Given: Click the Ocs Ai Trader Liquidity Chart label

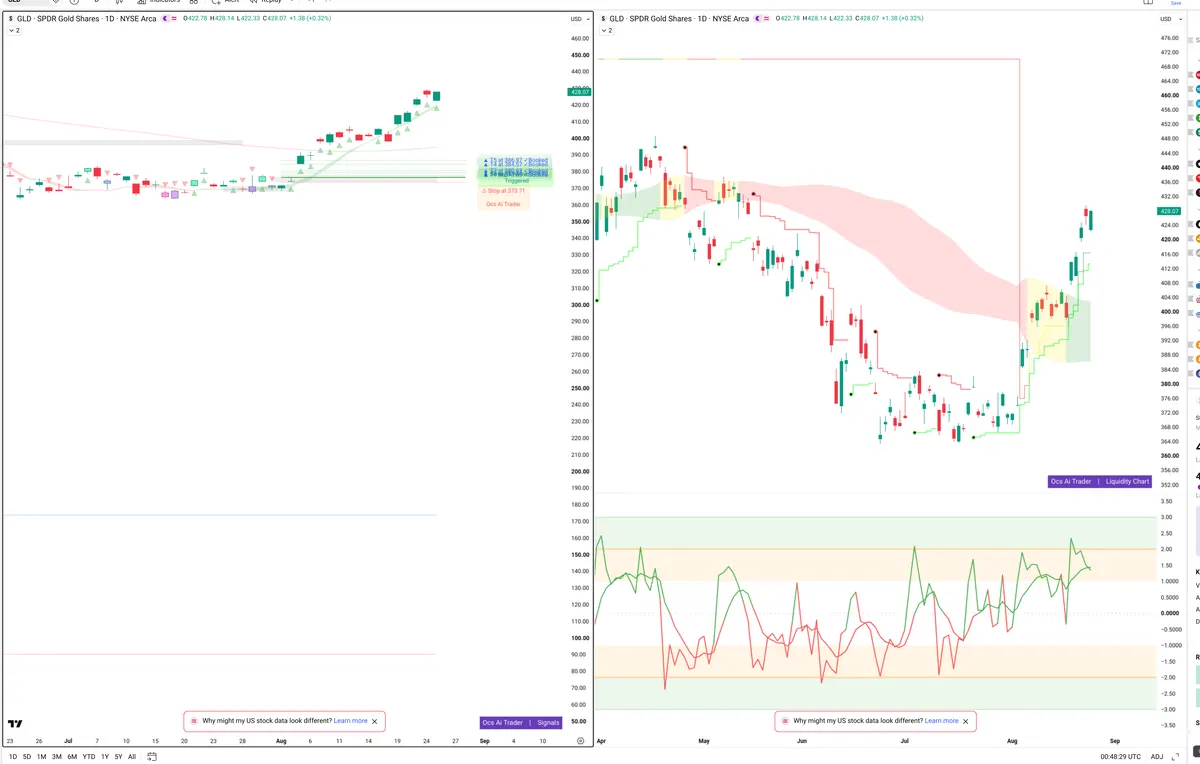Looking at the screenshot, I should (1100, 481).
